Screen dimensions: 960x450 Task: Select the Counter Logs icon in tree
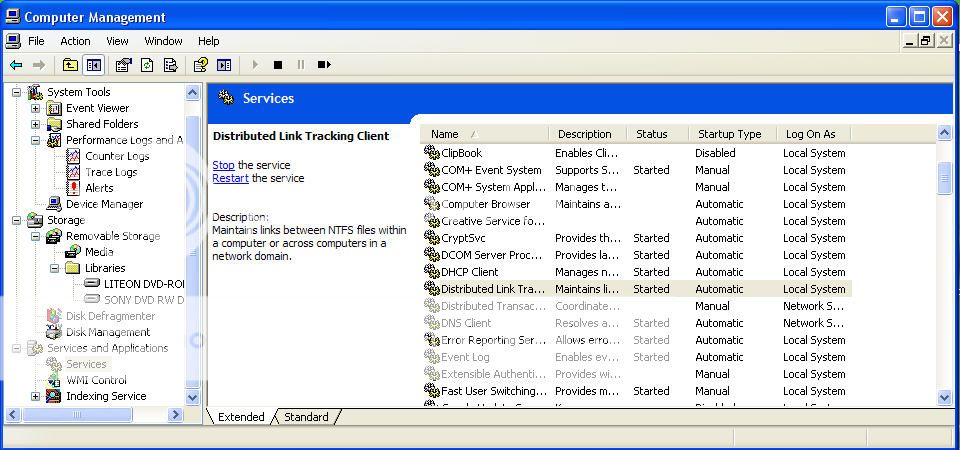pos(73,156)
